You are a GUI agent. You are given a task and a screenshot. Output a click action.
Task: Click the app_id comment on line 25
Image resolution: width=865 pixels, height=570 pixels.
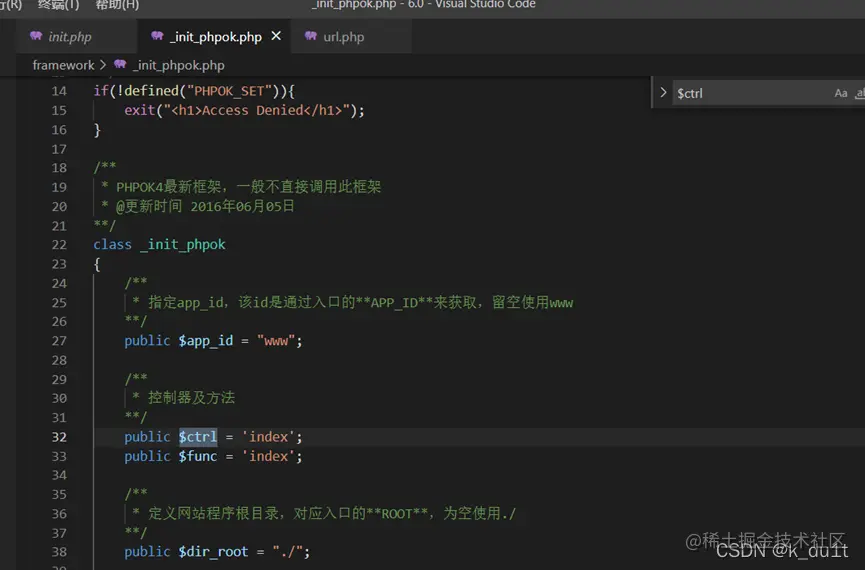361,303
